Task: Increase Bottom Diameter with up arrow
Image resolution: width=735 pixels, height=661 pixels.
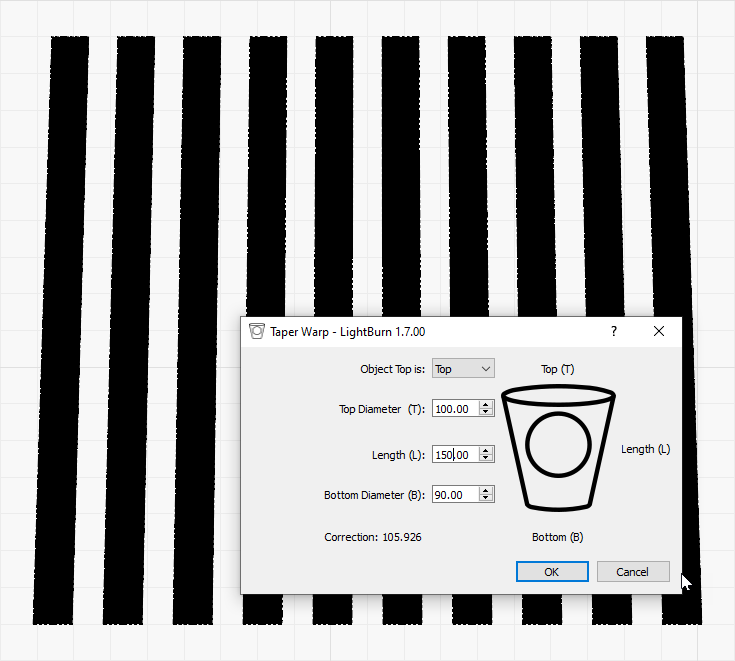Action: (486, 491)
